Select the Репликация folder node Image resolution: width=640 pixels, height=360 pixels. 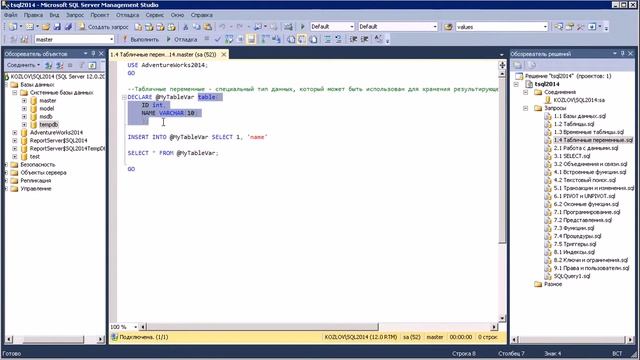tap(36, 180)
